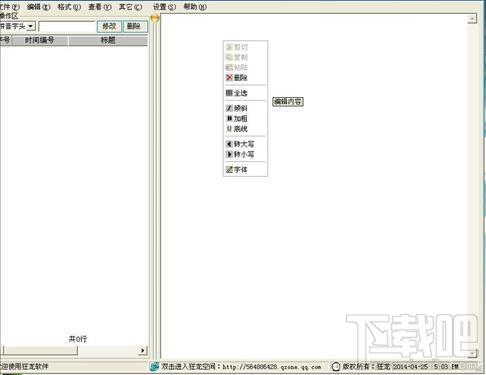Click the horizontal scrollbar right arrow
Image resolution: width=486 pixels, height=375 pixels.
143,350
